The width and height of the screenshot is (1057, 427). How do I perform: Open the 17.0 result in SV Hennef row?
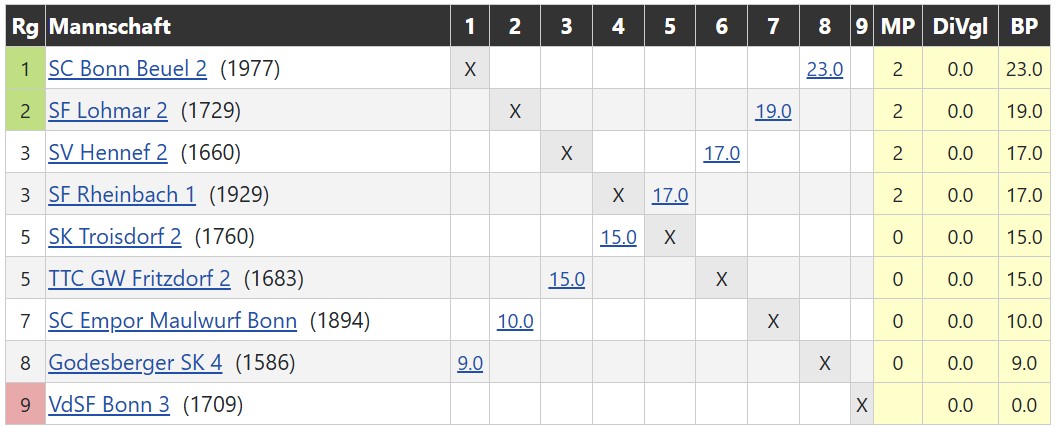(x=721, y=153)
